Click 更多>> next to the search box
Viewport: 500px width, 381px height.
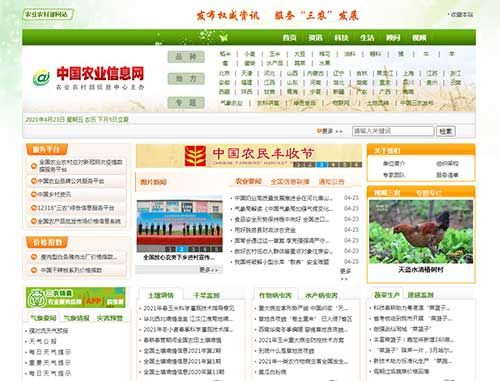[331, 131]
